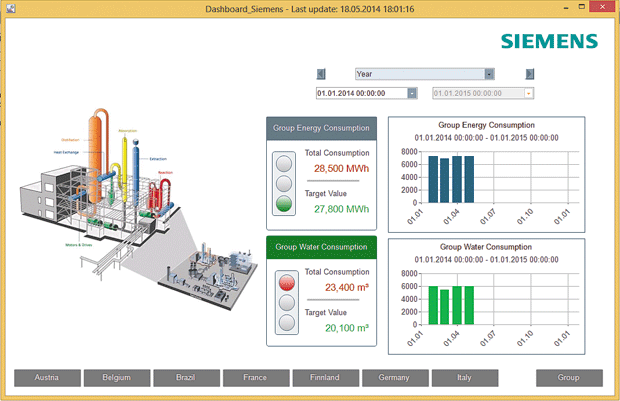Click the red light in water traffic signal

pos(287,282)
